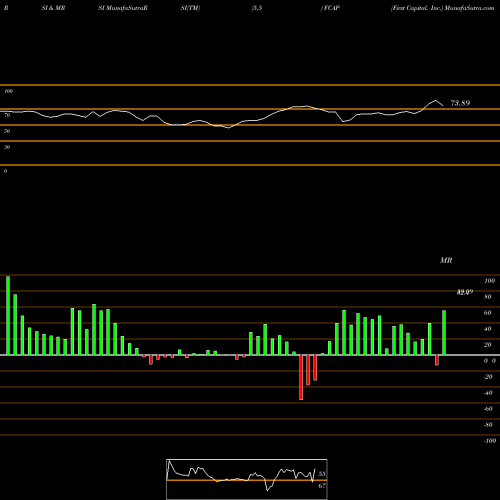Image resolution: width=500 pixels, height=500 pixels.
Task: Click the MR axis label 80
Action: (488, 297)
